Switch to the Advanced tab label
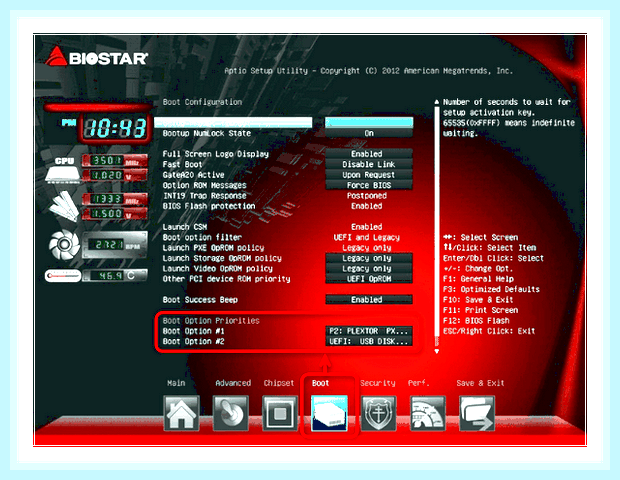The height and width of the screenshot is (480, 620). [233, 383]
